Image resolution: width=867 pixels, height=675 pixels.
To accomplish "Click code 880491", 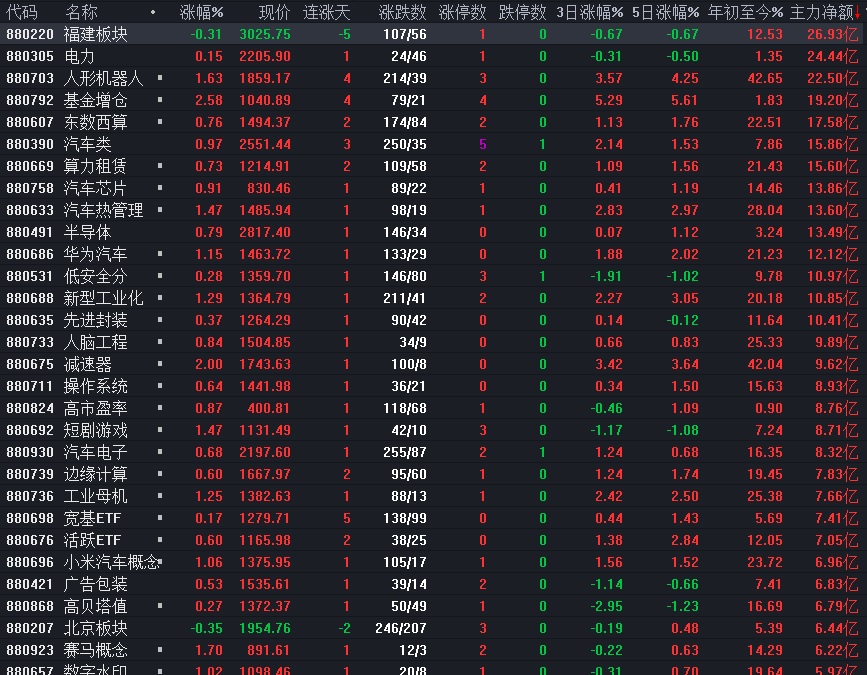I will click(x=30, y=232).
